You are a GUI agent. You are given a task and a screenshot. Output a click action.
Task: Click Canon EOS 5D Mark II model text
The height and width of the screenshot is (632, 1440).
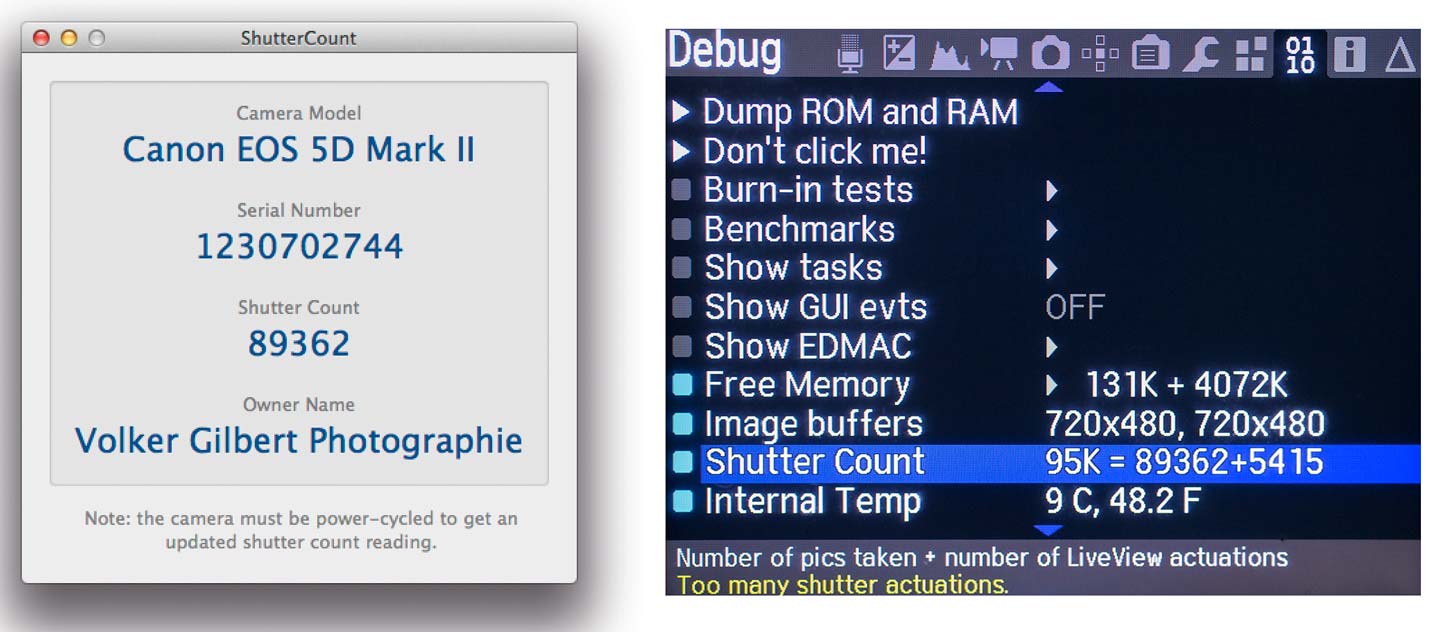tap(299, 150)
